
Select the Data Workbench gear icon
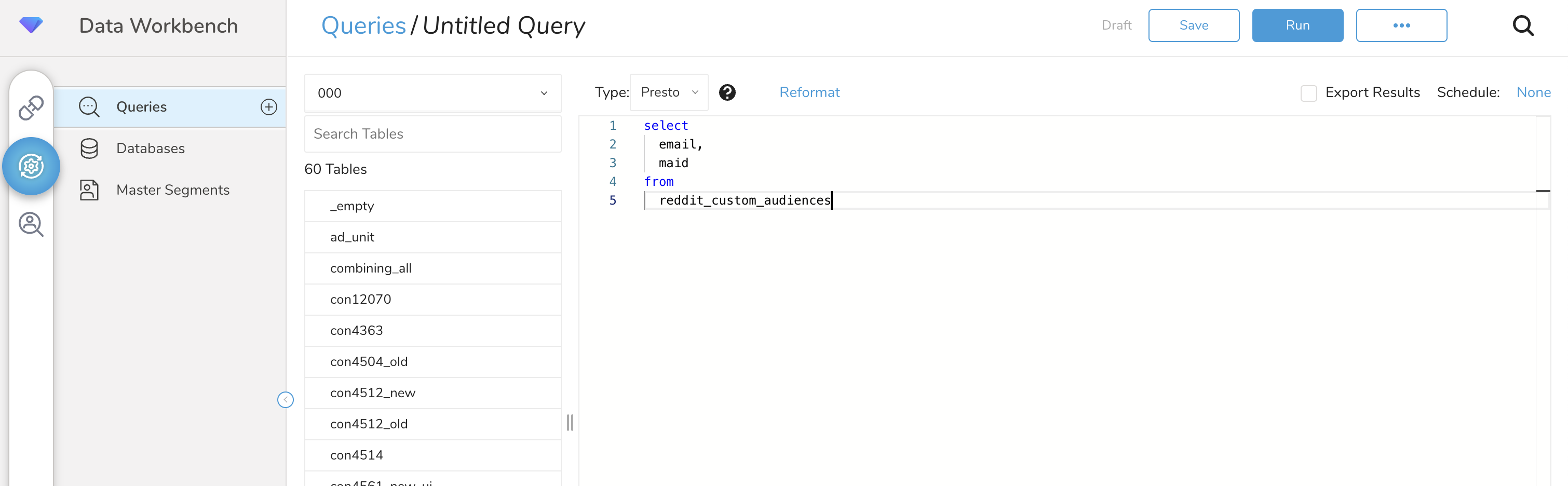tap(31, 166)
